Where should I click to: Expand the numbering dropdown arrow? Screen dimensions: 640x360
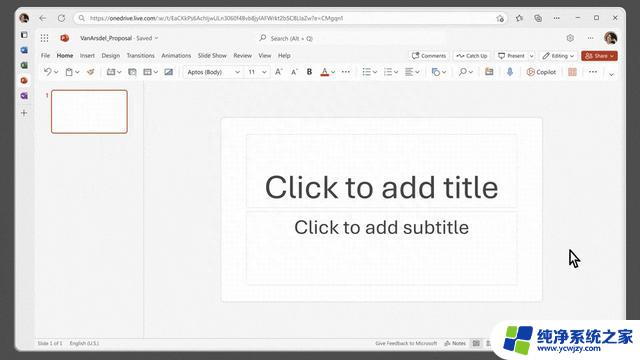coord(396,72)
